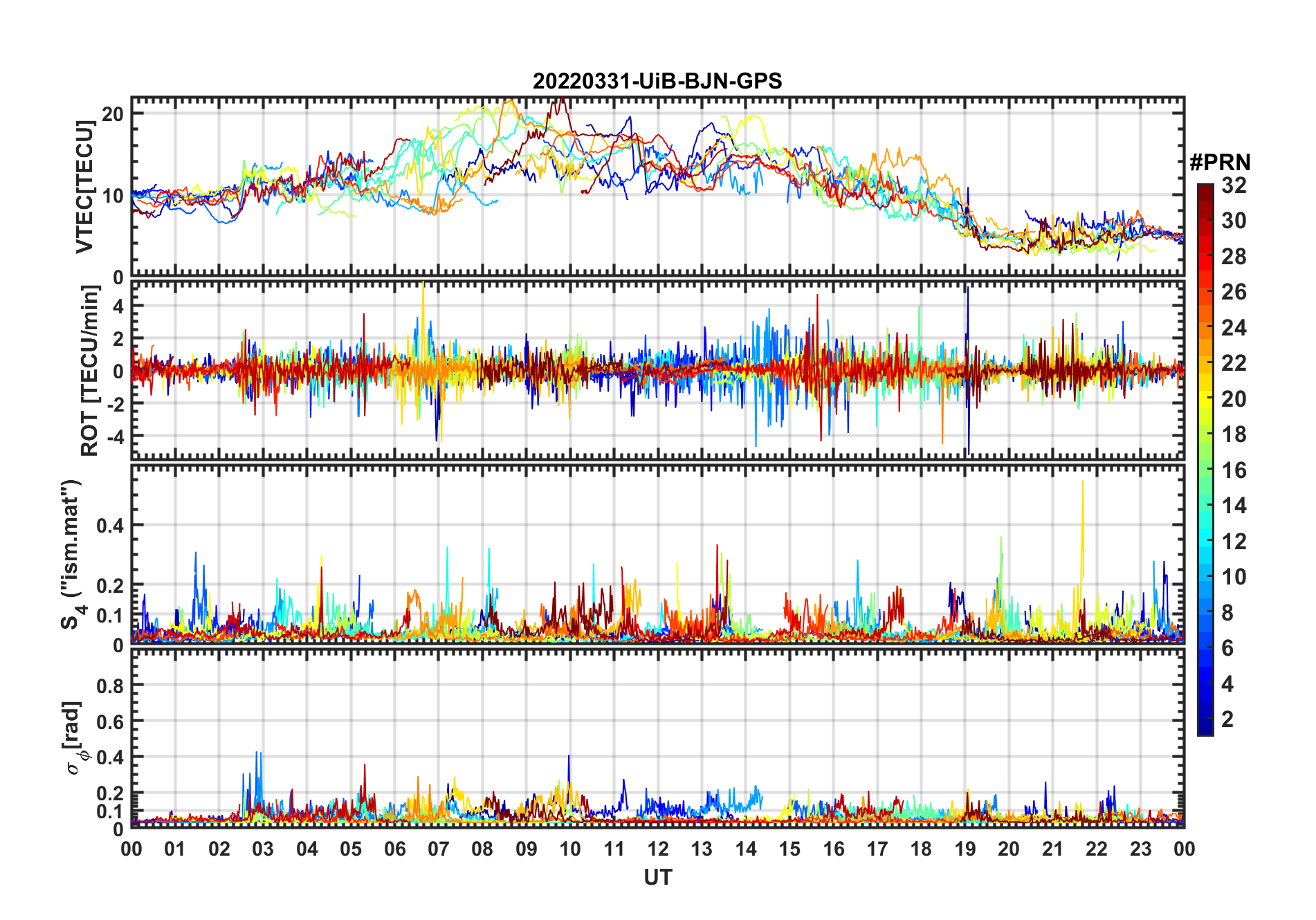Click S4 axis tick label 0.4
Viewport: 1316px width, 920px height.
pyautogui.click(x=110, y=526)
